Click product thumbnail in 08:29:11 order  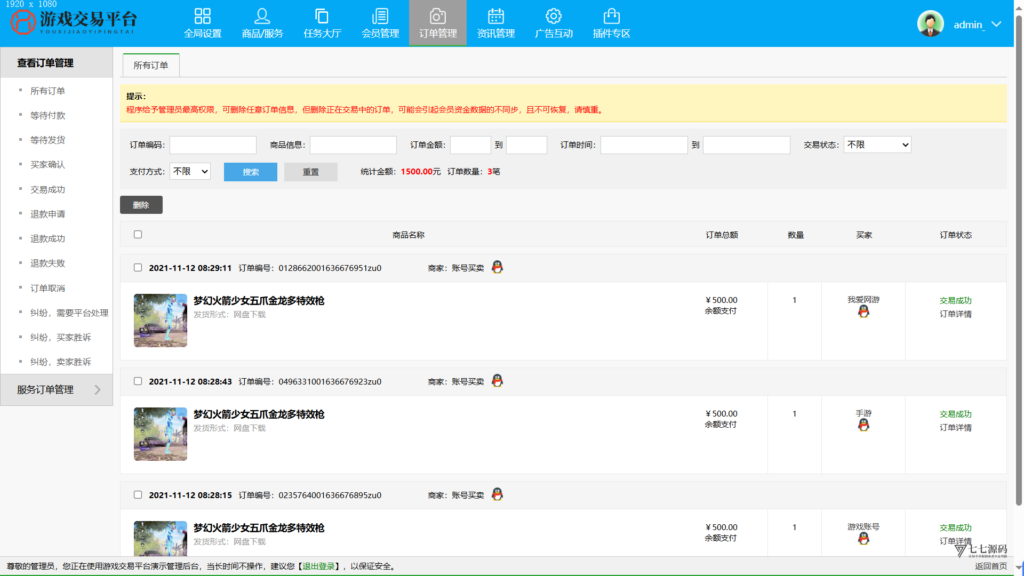(x=161, y=321)
